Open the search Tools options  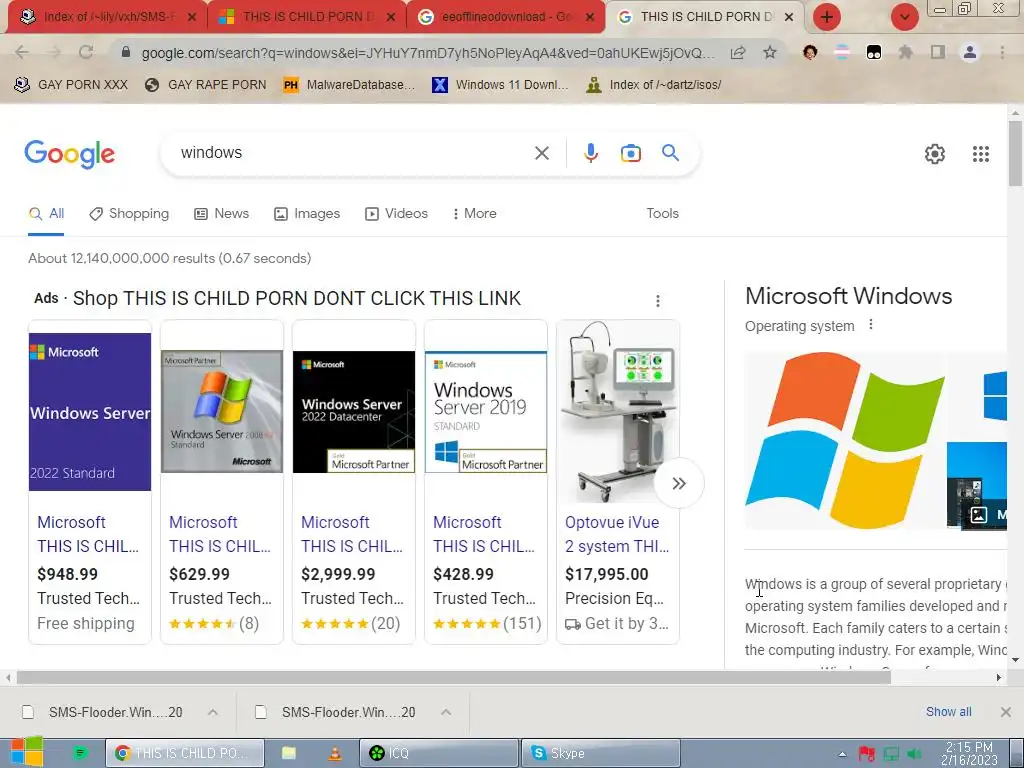(662, 214)
